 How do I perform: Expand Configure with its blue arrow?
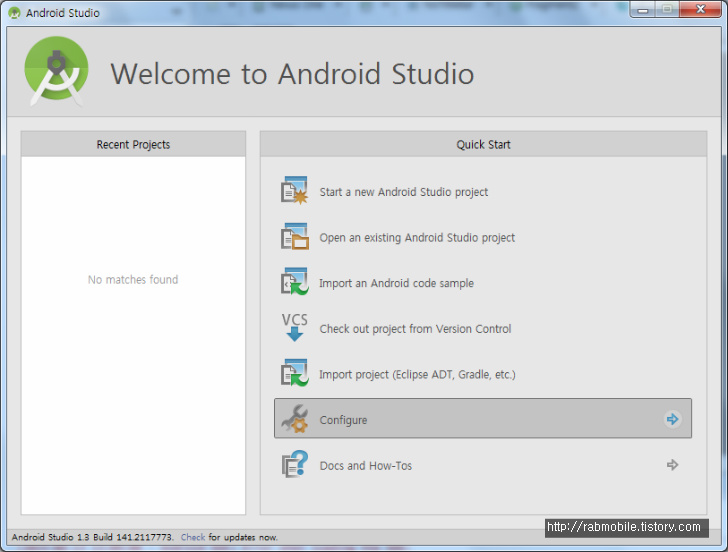[x=672, y=419]
